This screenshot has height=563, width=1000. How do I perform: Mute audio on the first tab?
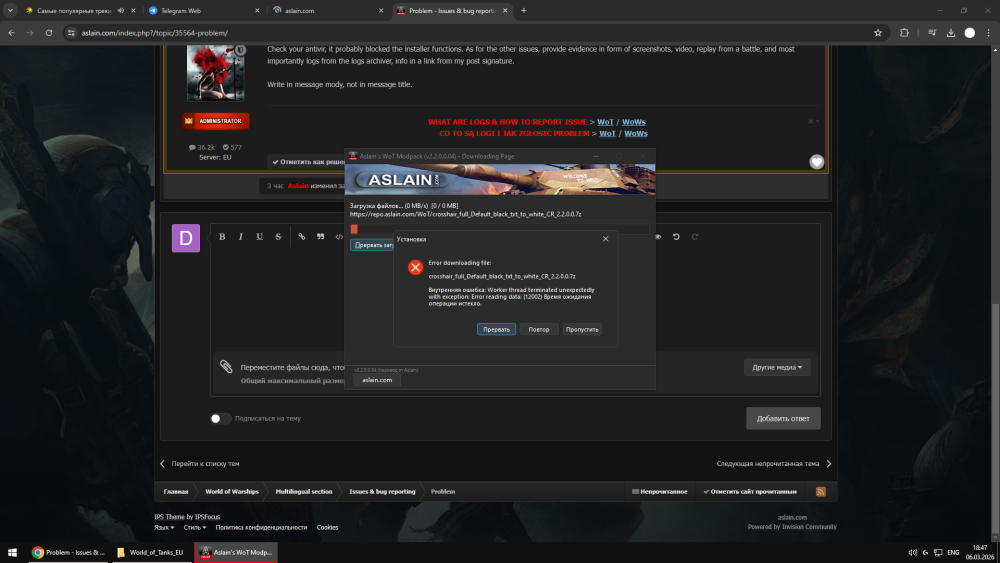pyautogui.click(x=121, y=10)
